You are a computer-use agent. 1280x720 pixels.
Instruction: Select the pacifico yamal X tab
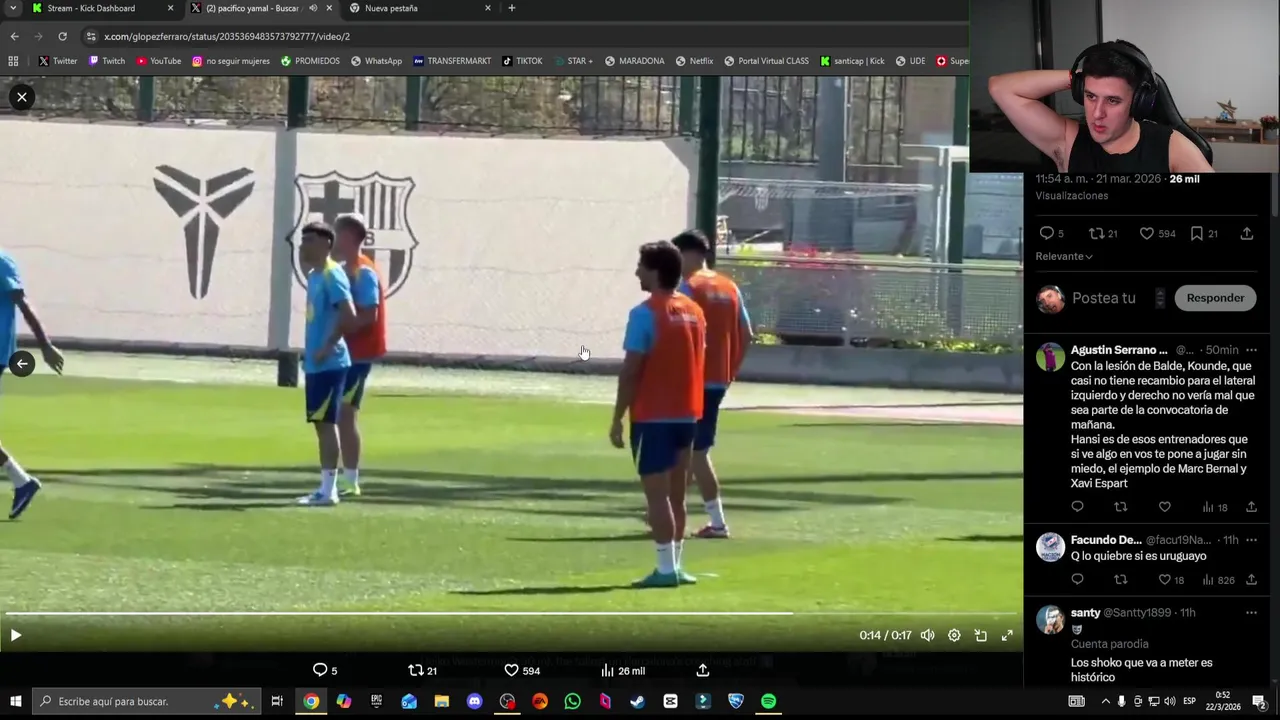coord(250,8)
